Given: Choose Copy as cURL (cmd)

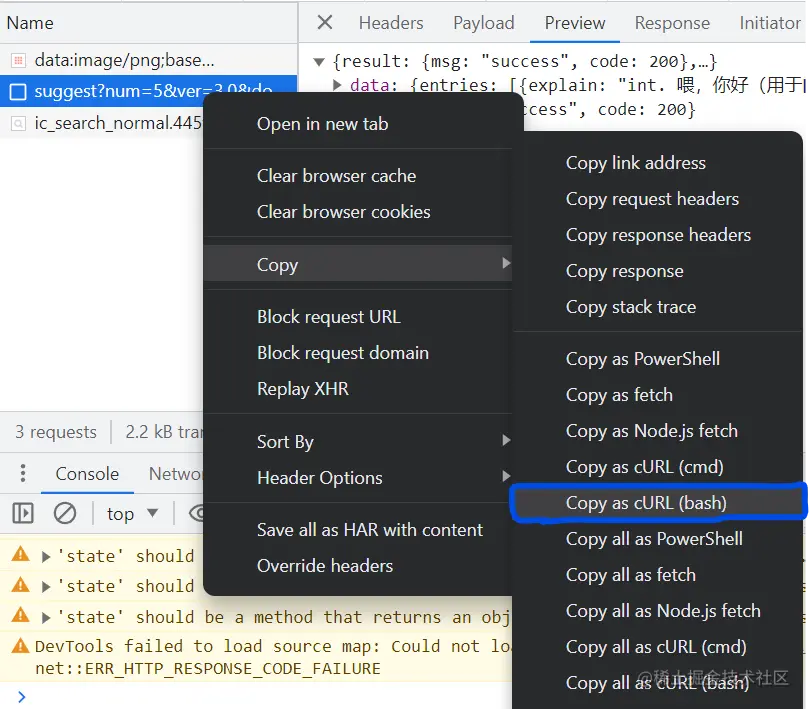Looking at the screenshot, I should coord(658,467).
